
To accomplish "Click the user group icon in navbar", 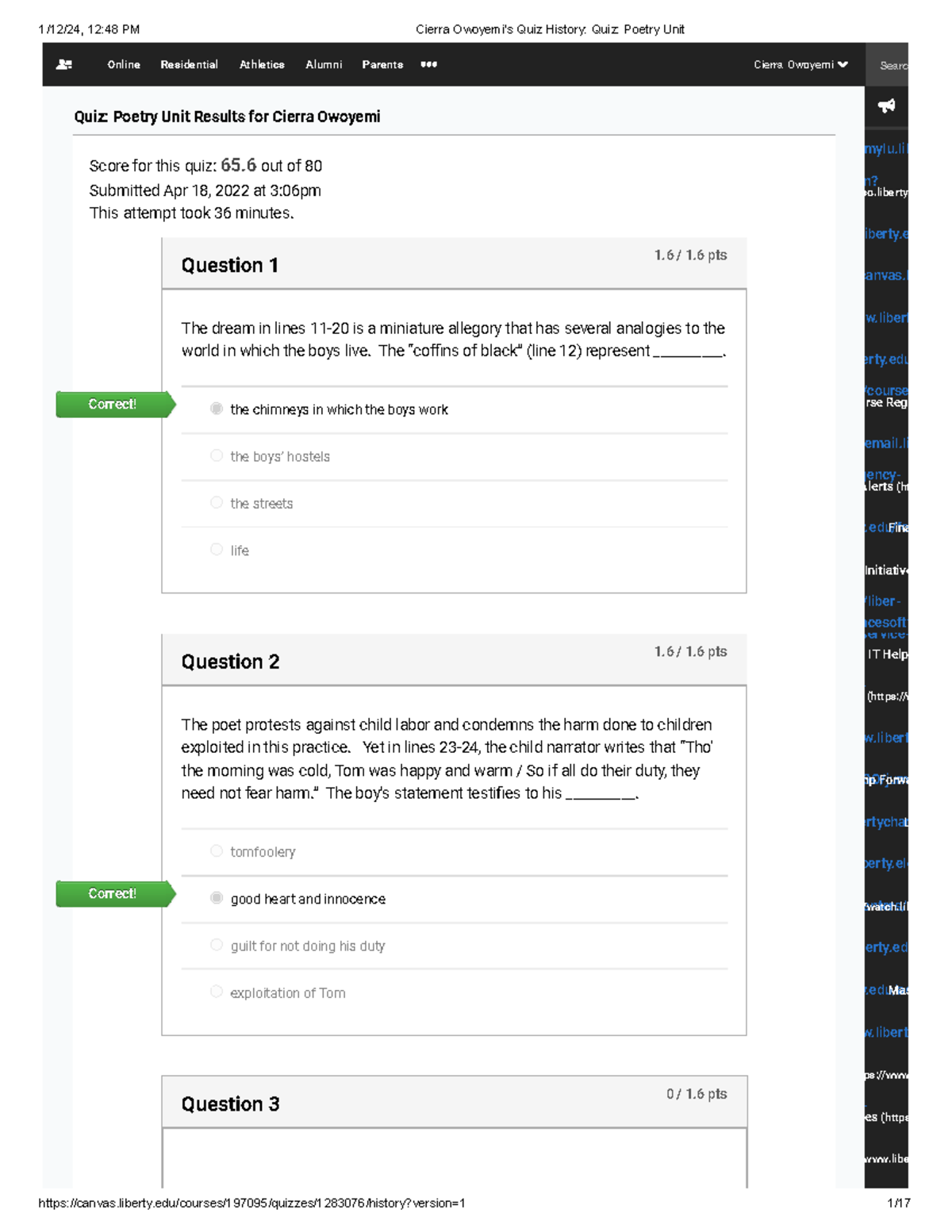I will pos(64,65).
